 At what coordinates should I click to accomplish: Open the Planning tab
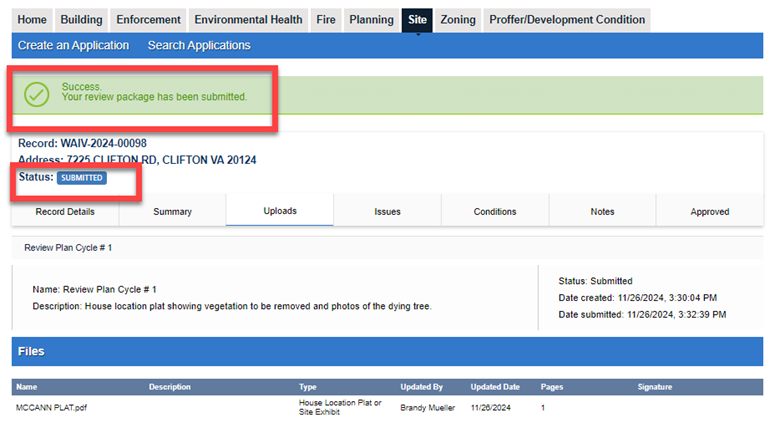coord(371,20)
